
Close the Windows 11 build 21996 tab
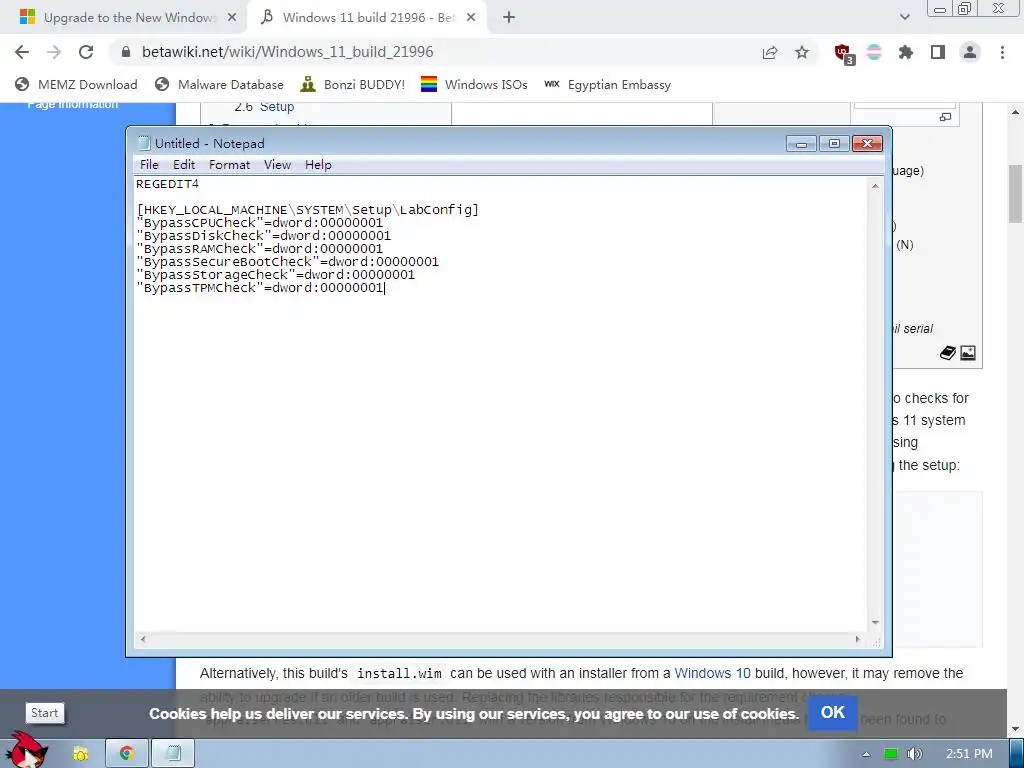point(471,18)
